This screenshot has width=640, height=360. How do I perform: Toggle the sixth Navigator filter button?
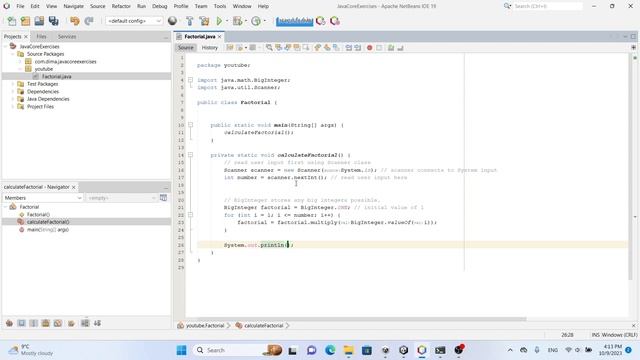(x=71, y=323)
